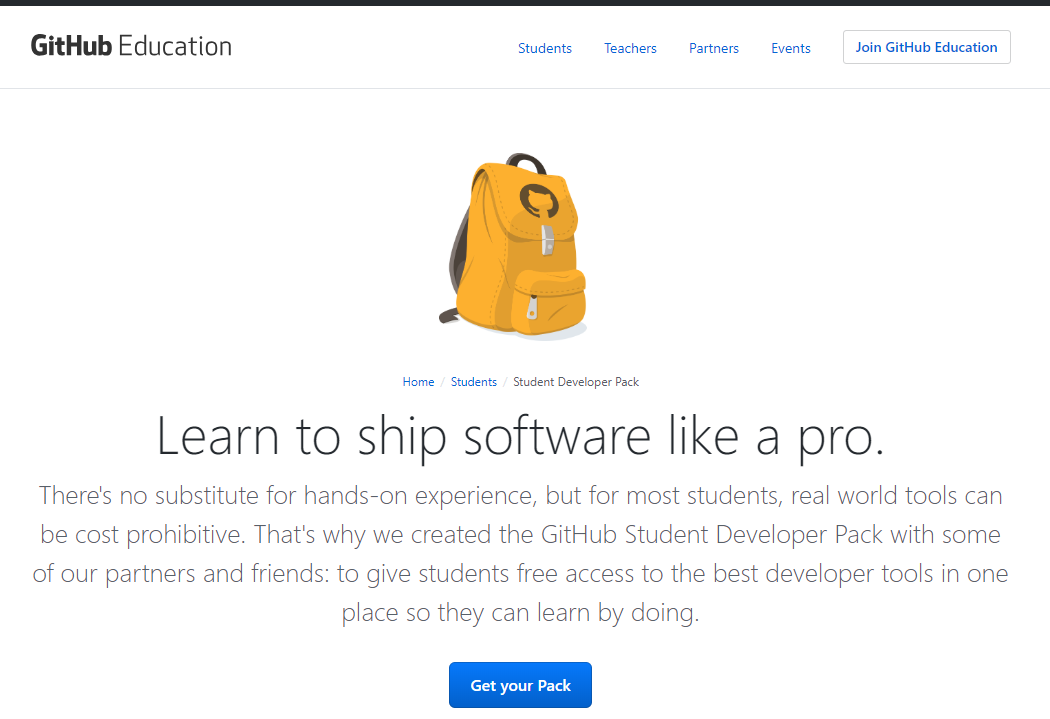
Task: Click the top handle loop of the backpack
Action: coord(526,161)
